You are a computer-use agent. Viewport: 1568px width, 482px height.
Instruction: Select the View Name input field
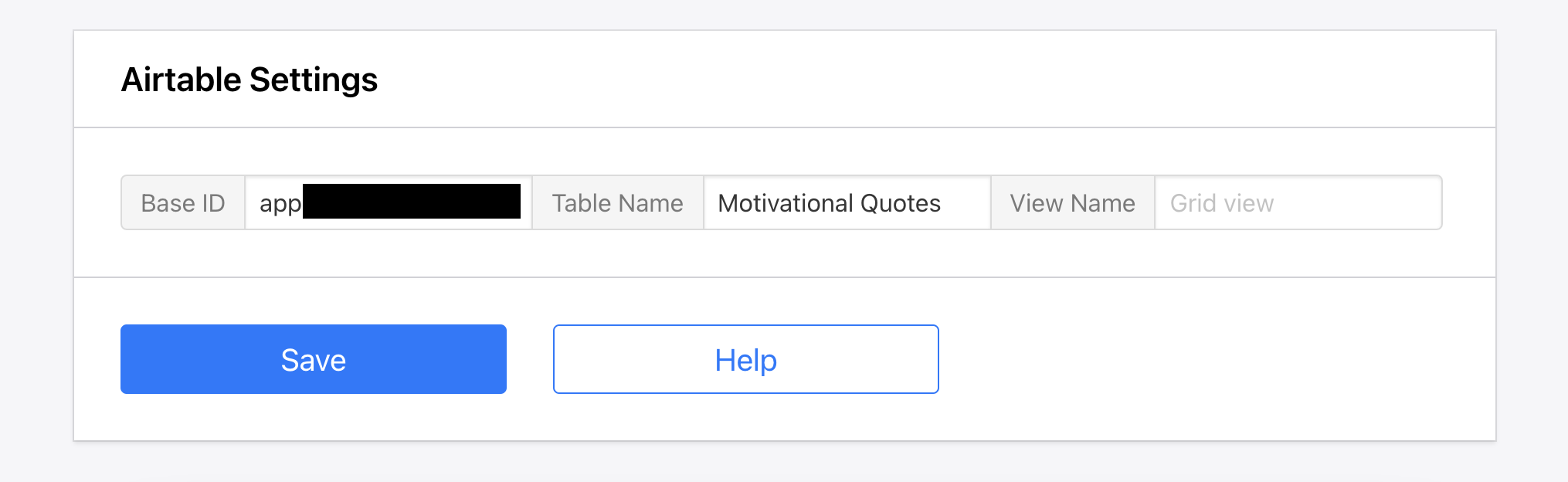tap(1298, 203)
